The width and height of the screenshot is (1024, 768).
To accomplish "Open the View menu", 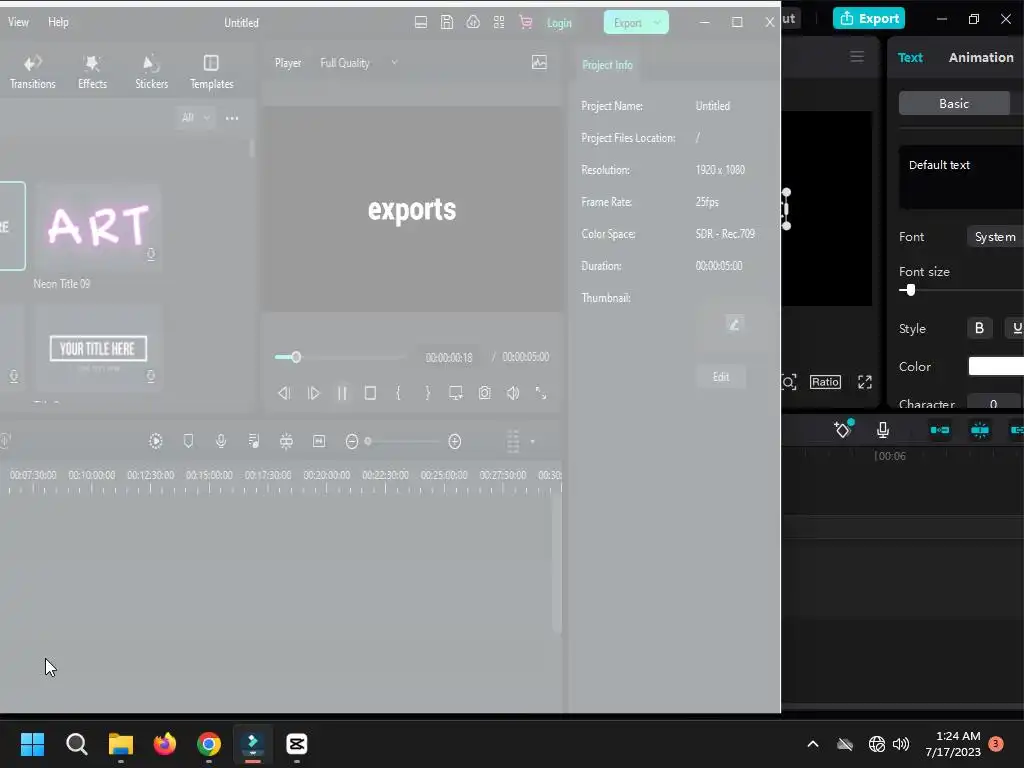I will [18, 22].
